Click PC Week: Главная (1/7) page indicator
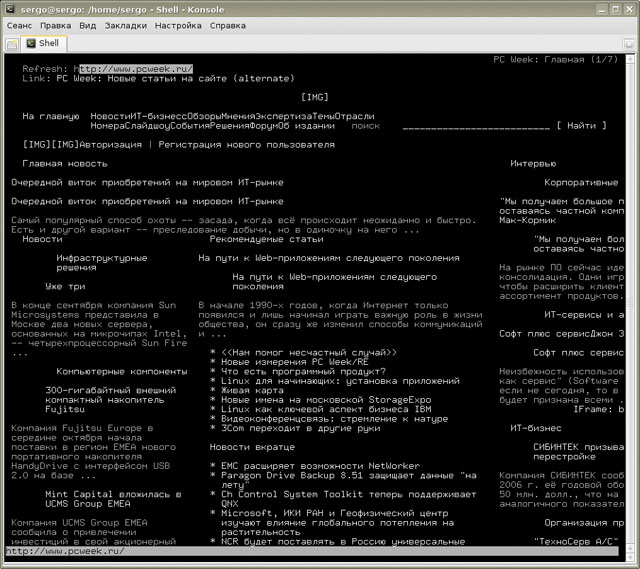 coord(555,60)
